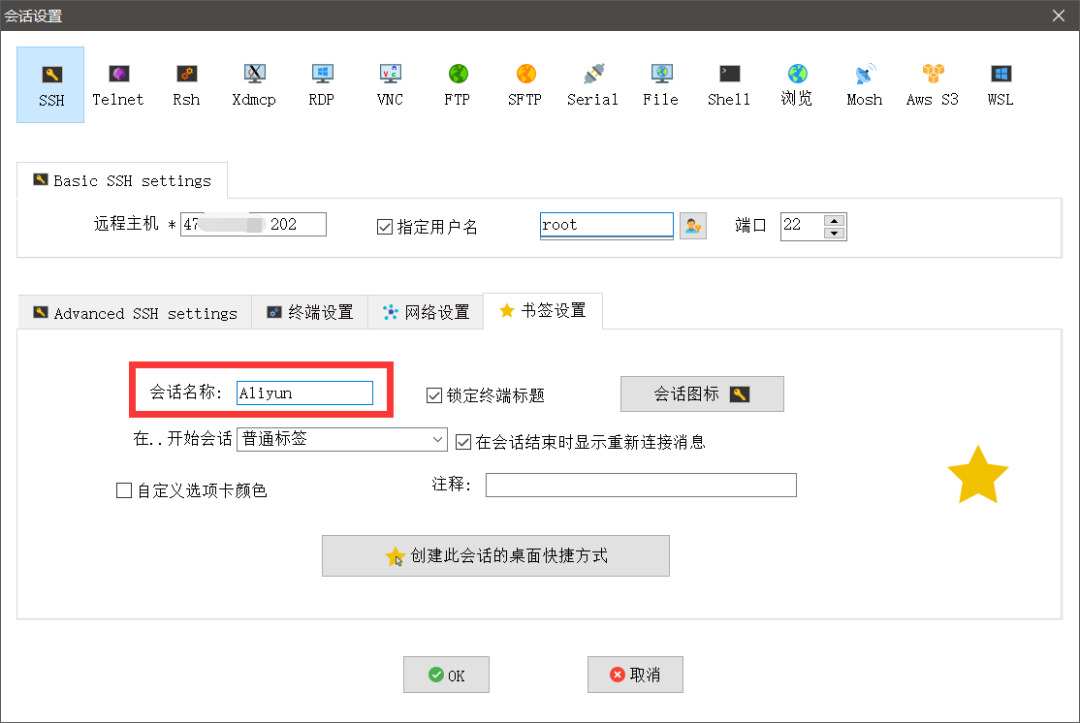Click inside the 注释 input field
The height and width of the screenshot is (723, 1080).
640,484
